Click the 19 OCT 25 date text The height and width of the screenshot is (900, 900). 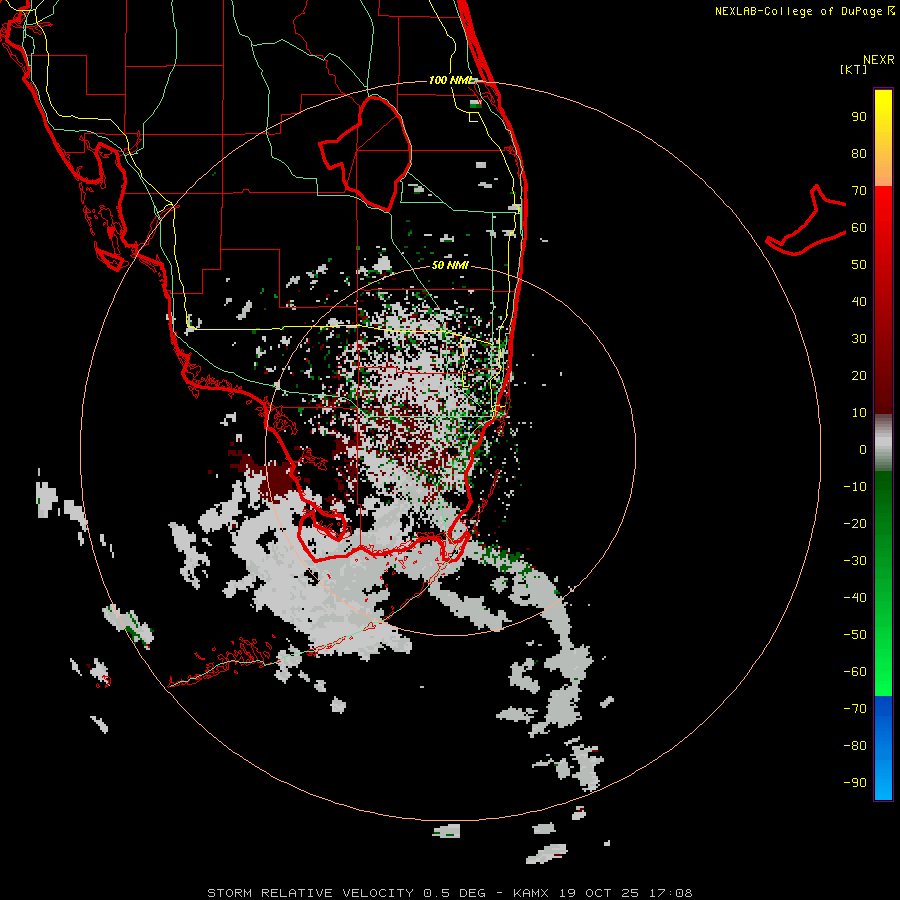[x=599, y=893]
